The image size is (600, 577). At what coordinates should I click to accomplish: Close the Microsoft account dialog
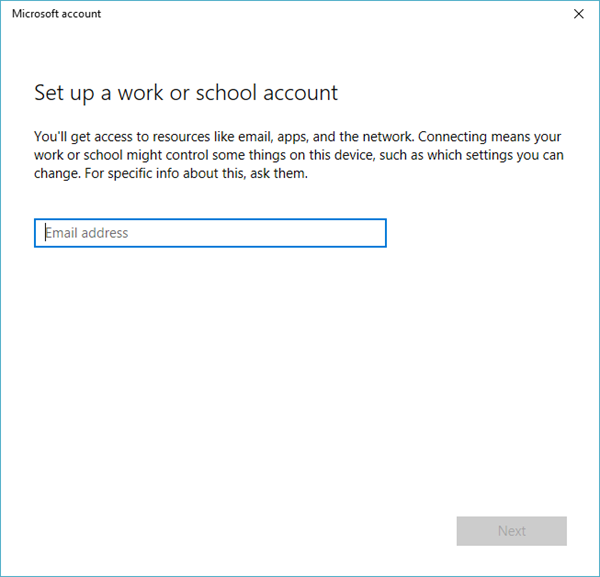[579, 14]
